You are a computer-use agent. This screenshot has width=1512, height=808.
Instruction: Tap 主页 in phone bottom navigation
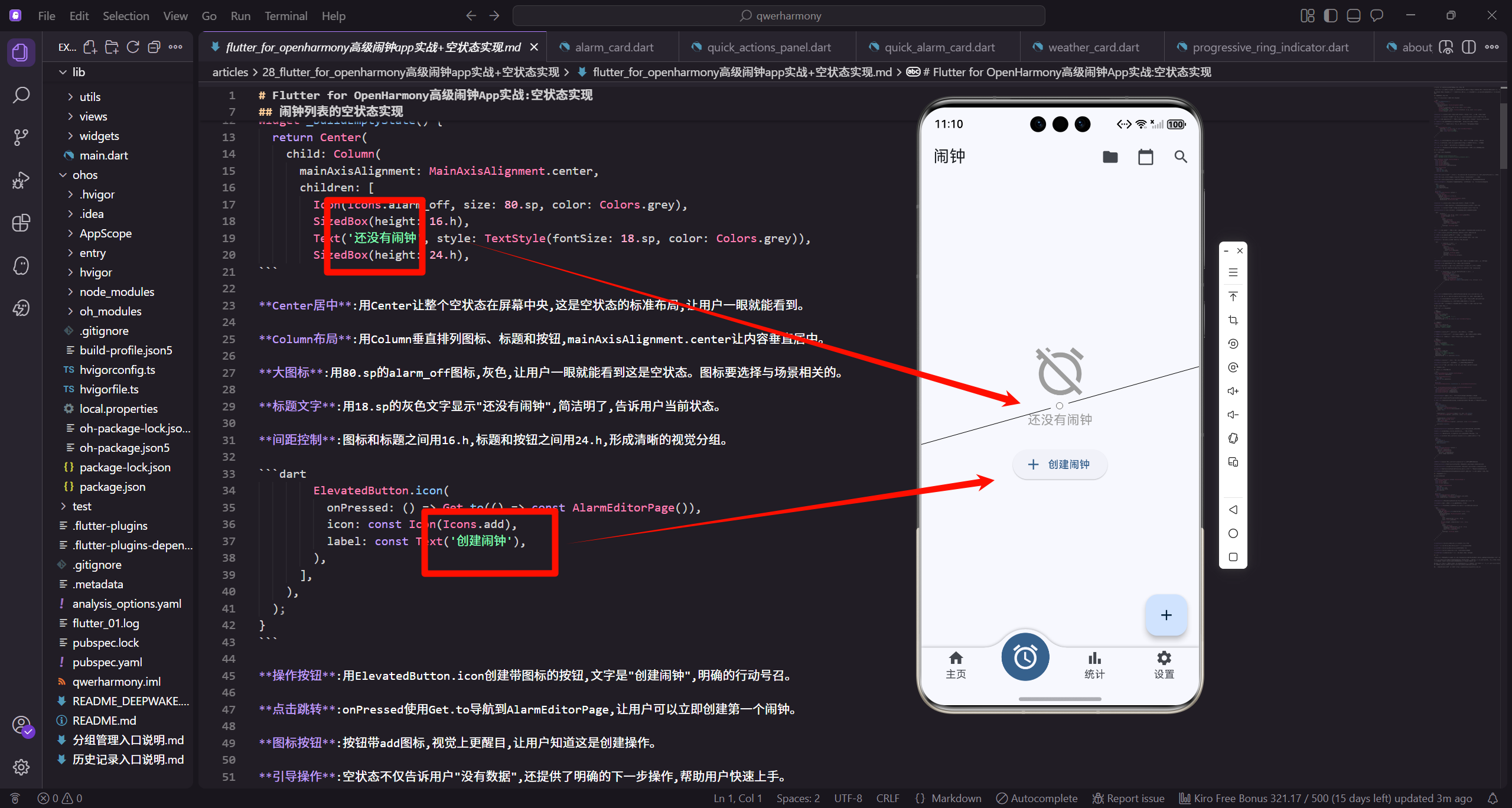coord(956,665)
